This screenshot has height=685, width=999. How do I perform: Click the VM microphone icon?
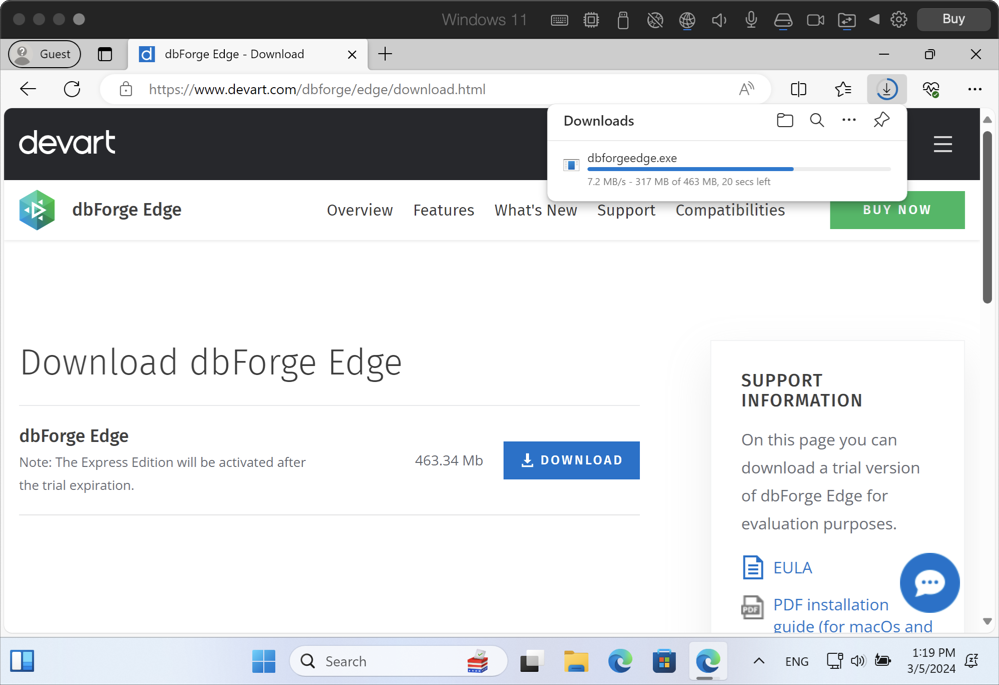click(x=751, y=20)
